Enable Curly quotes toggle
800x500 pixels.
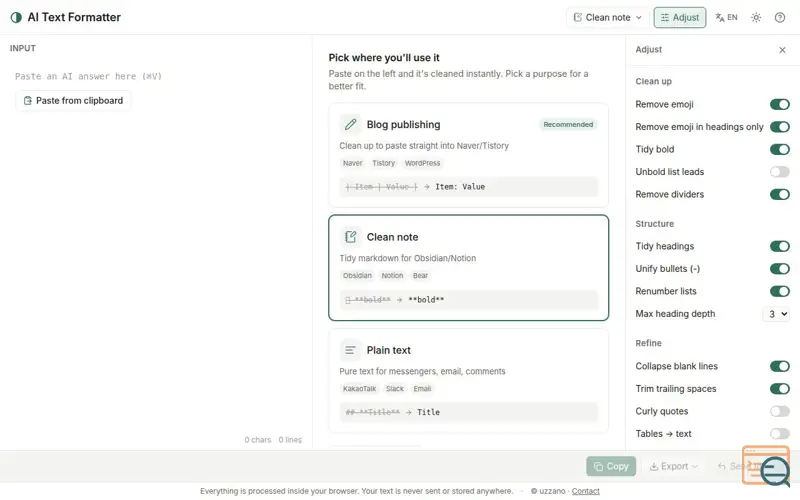click(779, 411)
